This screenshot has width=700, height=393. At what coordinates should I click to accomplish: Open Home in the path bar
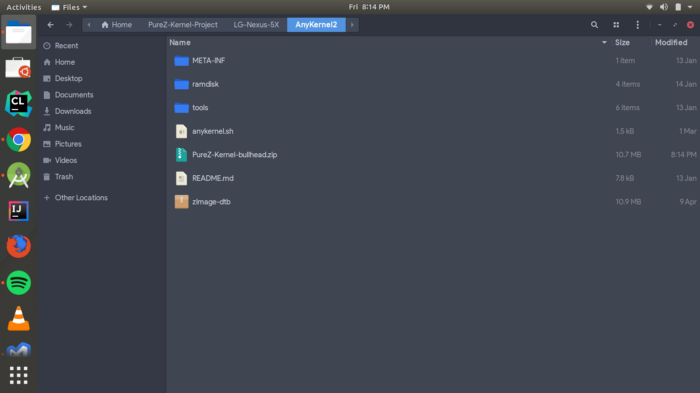(x=117, y=25)
